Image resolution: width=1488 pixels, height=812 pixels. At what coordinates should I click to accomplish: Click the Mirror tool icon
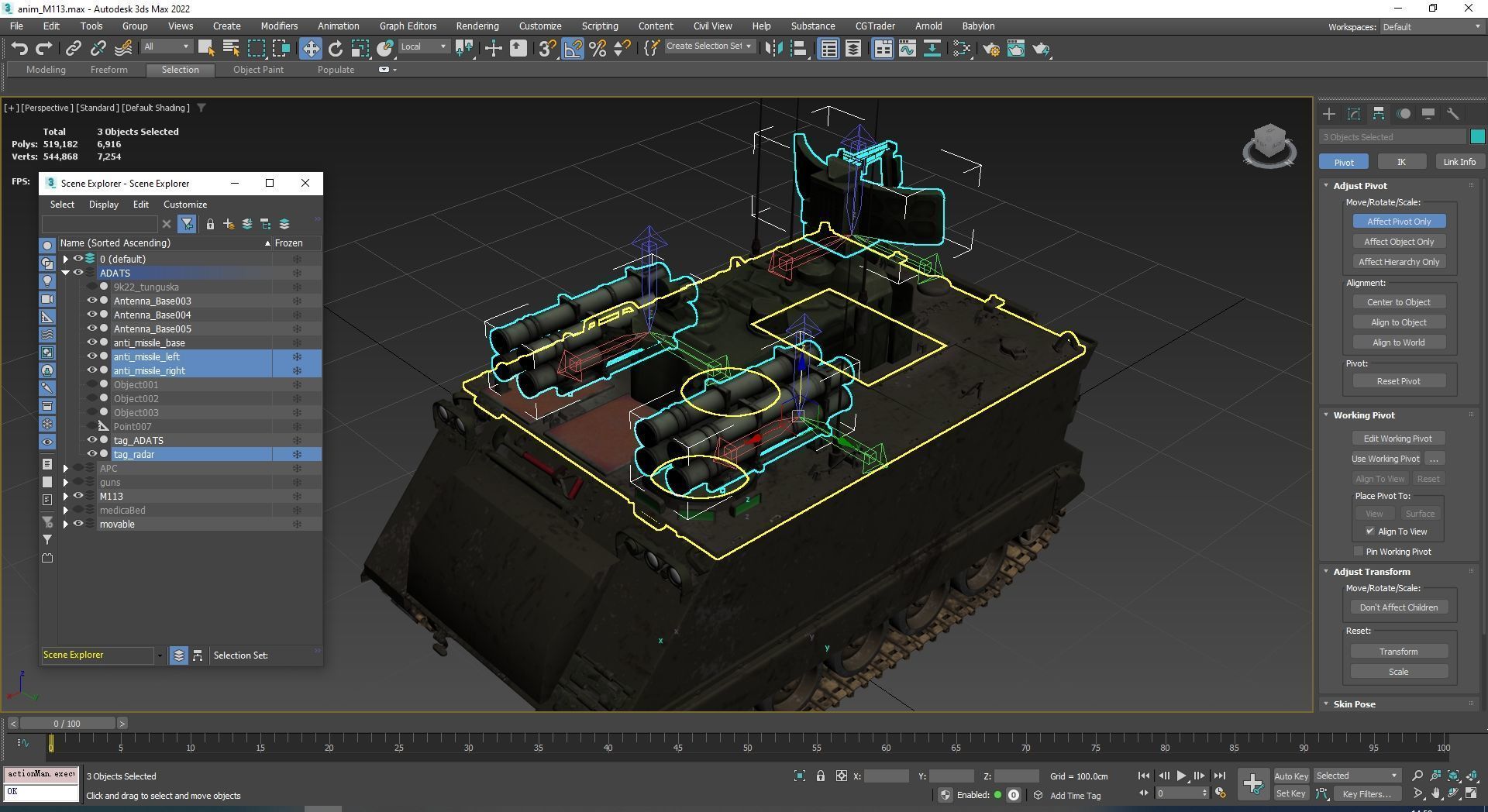click(773, 49)
